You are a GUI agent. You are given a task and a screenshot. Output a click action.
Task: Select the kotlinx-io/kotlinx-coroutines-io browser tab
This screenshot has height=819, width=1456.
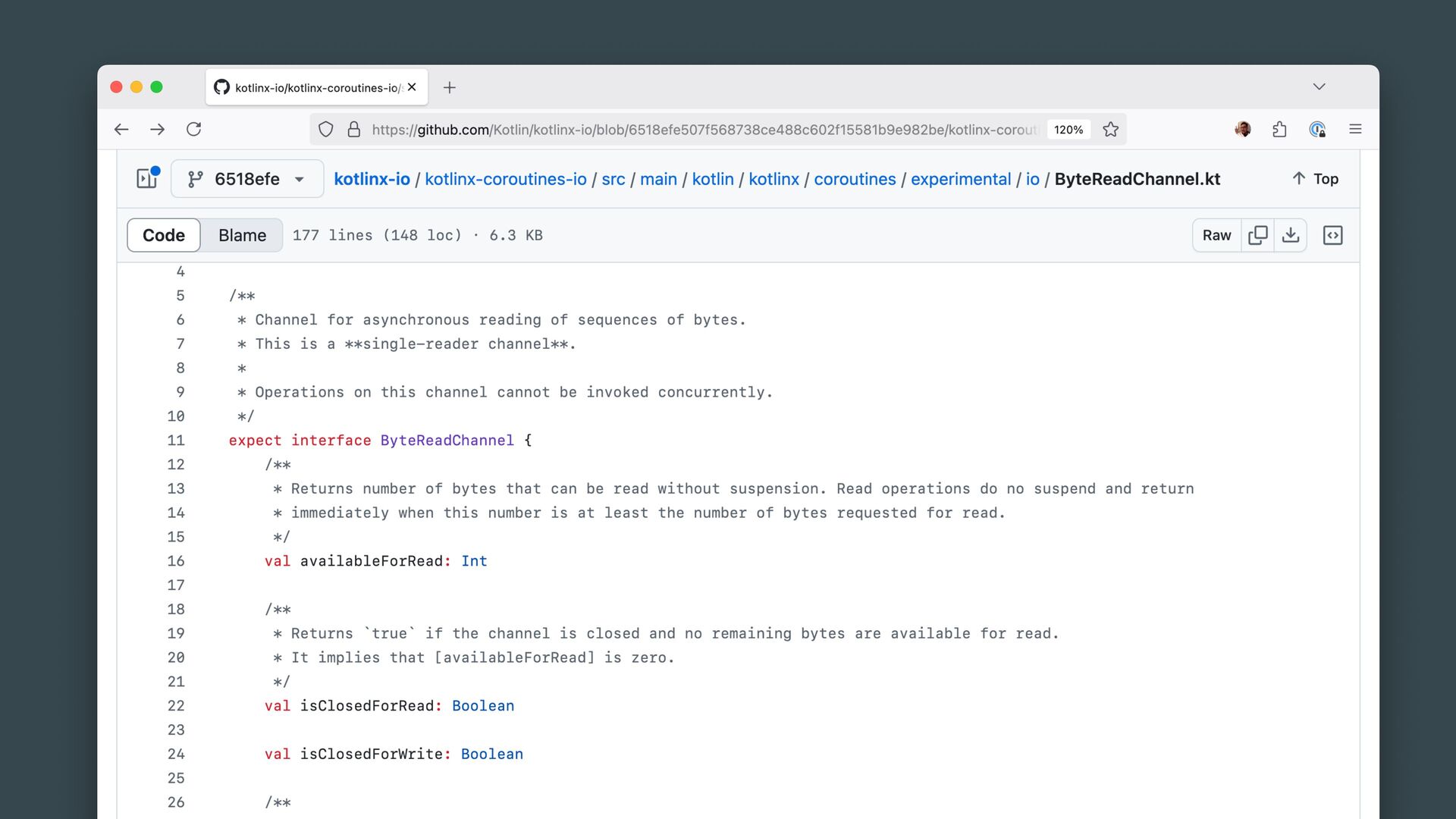pyautogui.click(x=317, y=87)
